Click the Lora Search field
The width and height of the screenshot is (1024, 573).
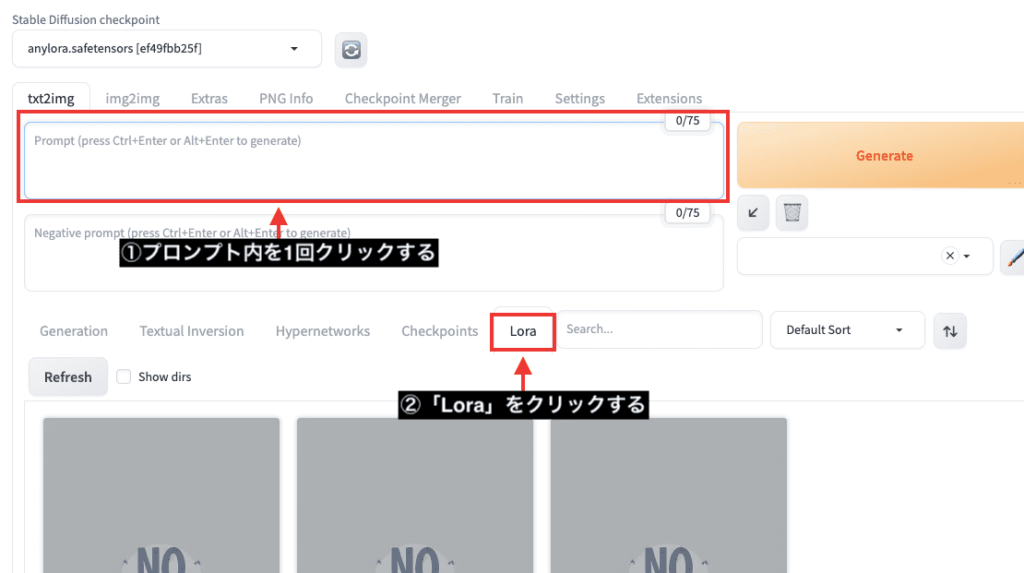click(660, 329)
